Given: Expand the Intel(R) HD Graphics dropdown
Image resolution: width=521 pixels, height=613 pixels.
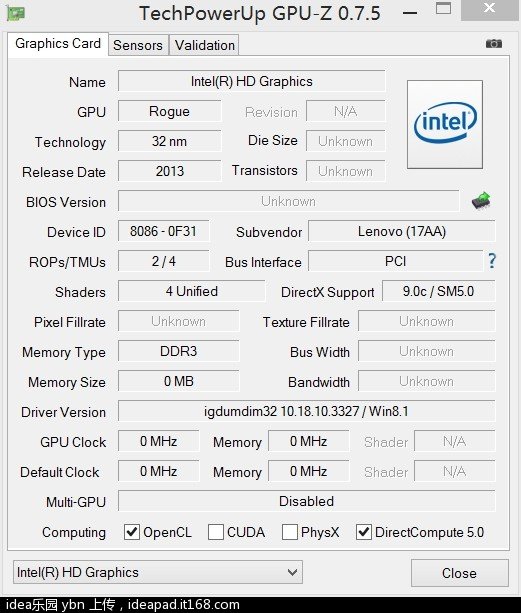Looking at the screenshot, I should pos(158,572).
